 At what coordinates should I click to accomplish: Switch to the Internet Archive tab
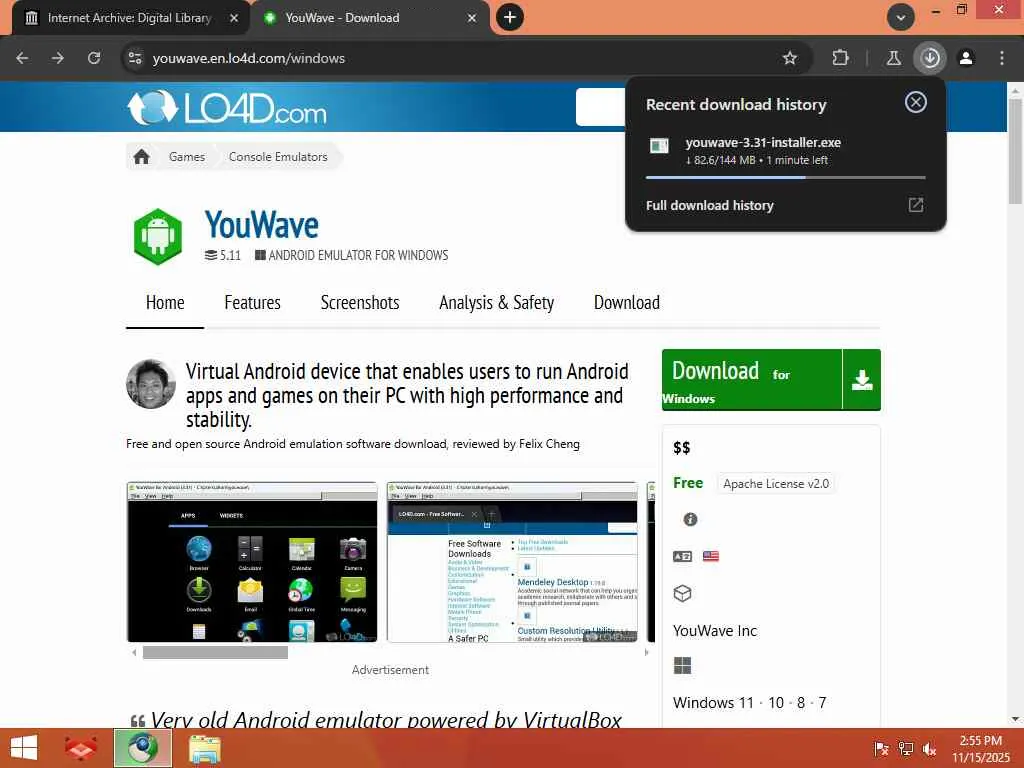(129, 18)
